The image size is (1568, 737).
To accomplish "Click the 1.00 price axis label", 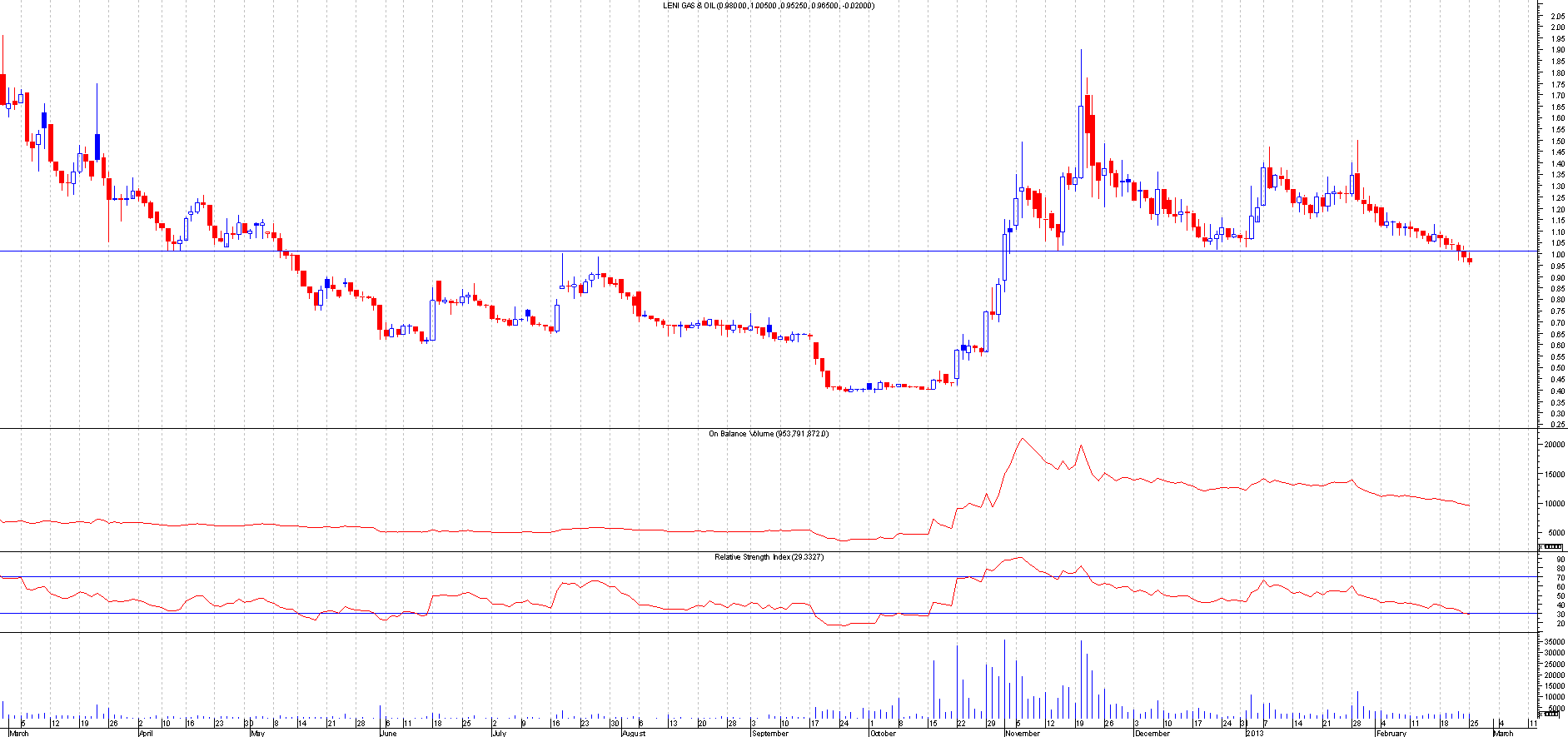I will pos(1556,255).
